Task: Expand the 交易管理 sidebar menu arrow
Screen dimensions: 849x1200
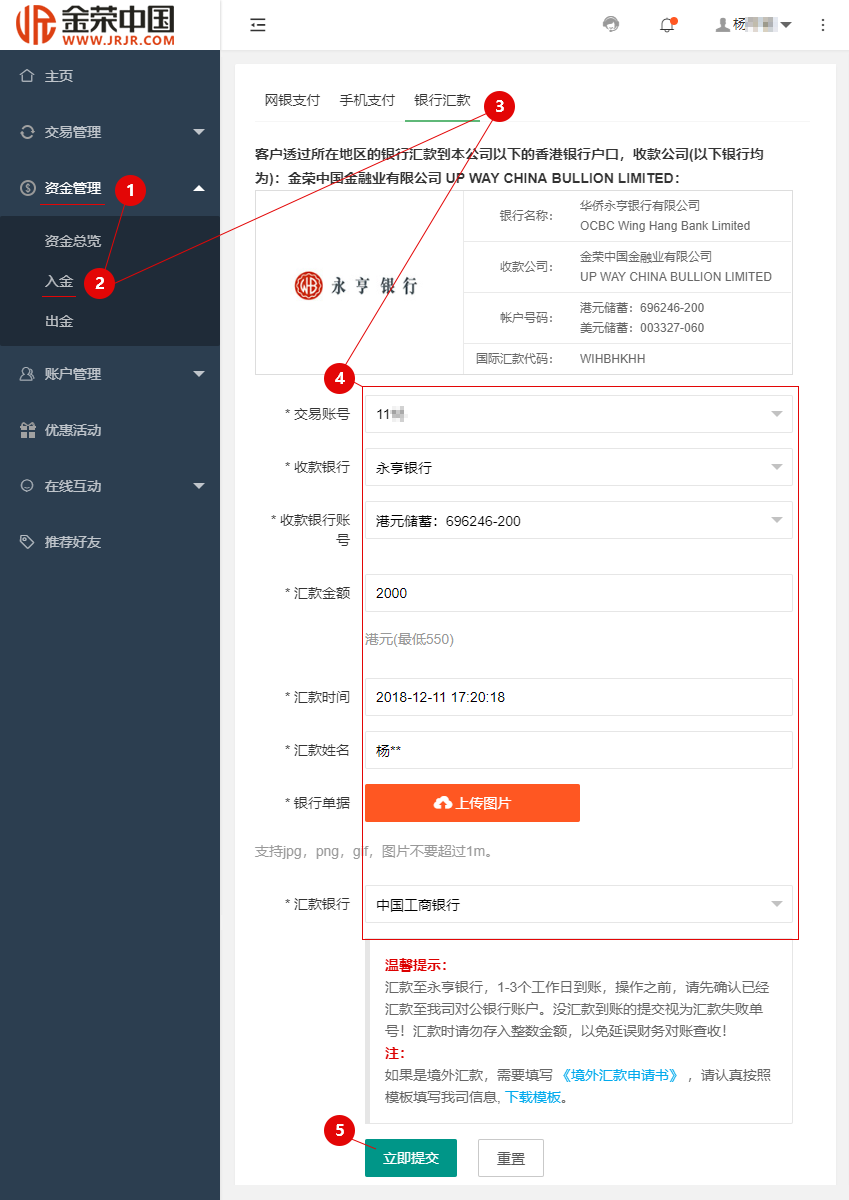Action: [x=199, y=132]
